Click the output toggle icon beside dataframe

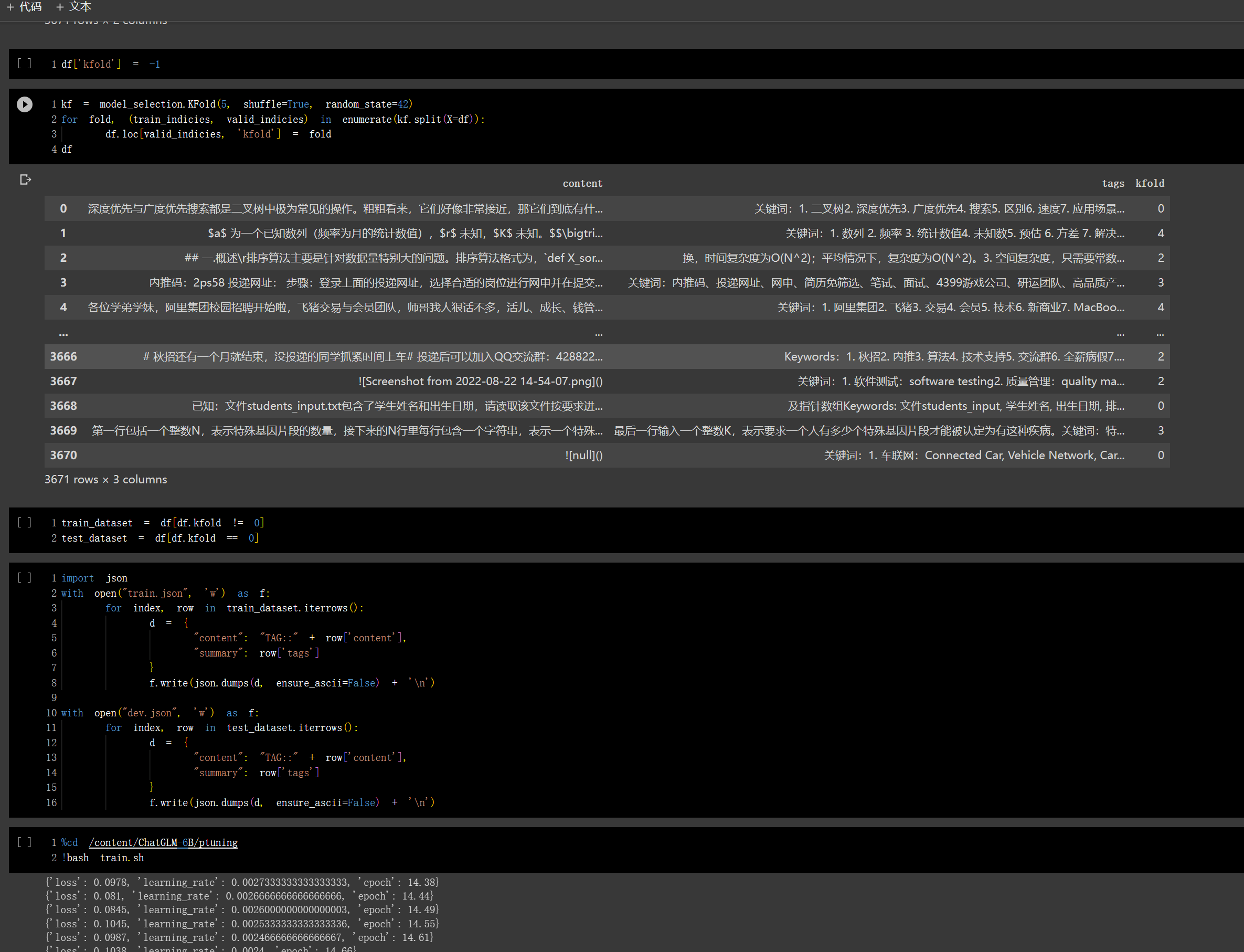coord(25,179)
